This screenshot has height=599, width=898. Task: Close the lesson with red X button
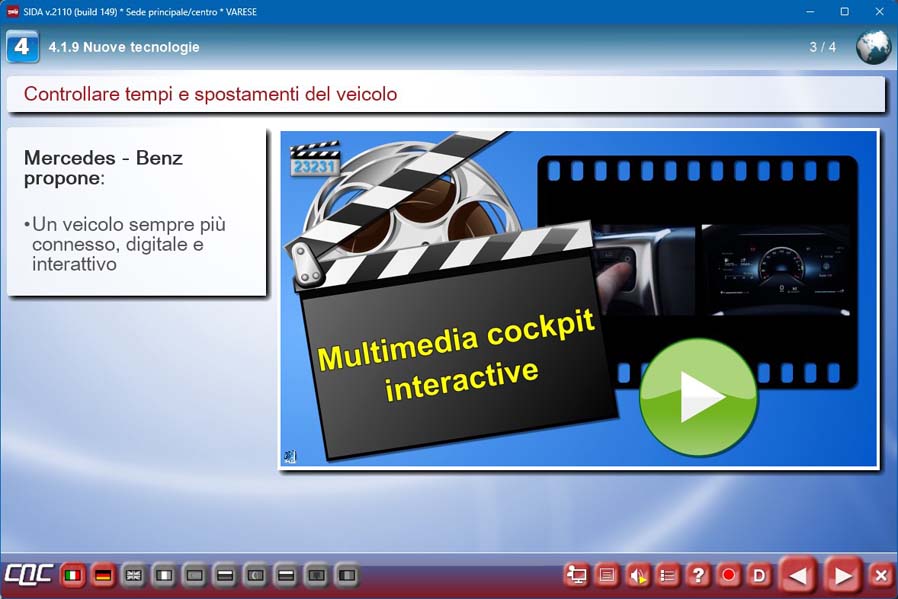coord(880,575)
